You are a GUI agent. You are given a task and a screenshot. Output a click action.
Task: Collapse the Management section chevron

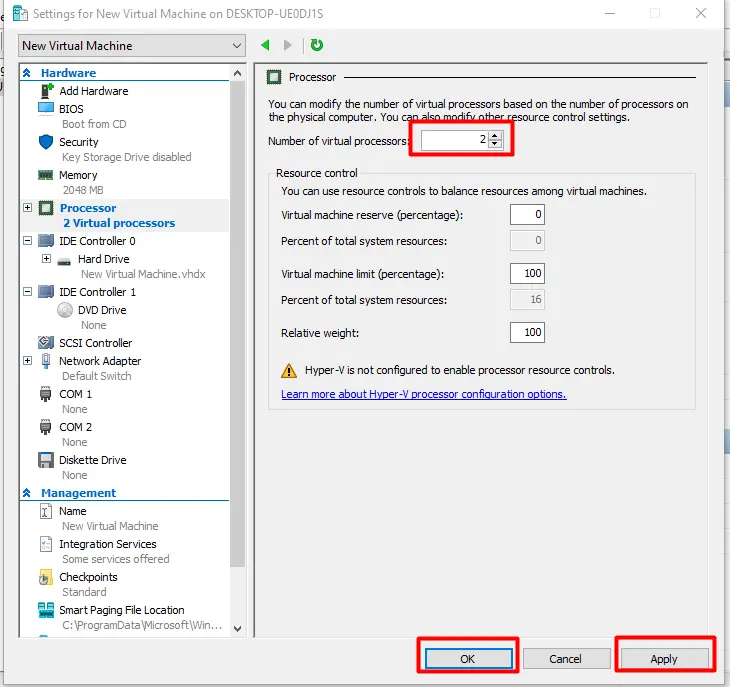click(27, 493)
